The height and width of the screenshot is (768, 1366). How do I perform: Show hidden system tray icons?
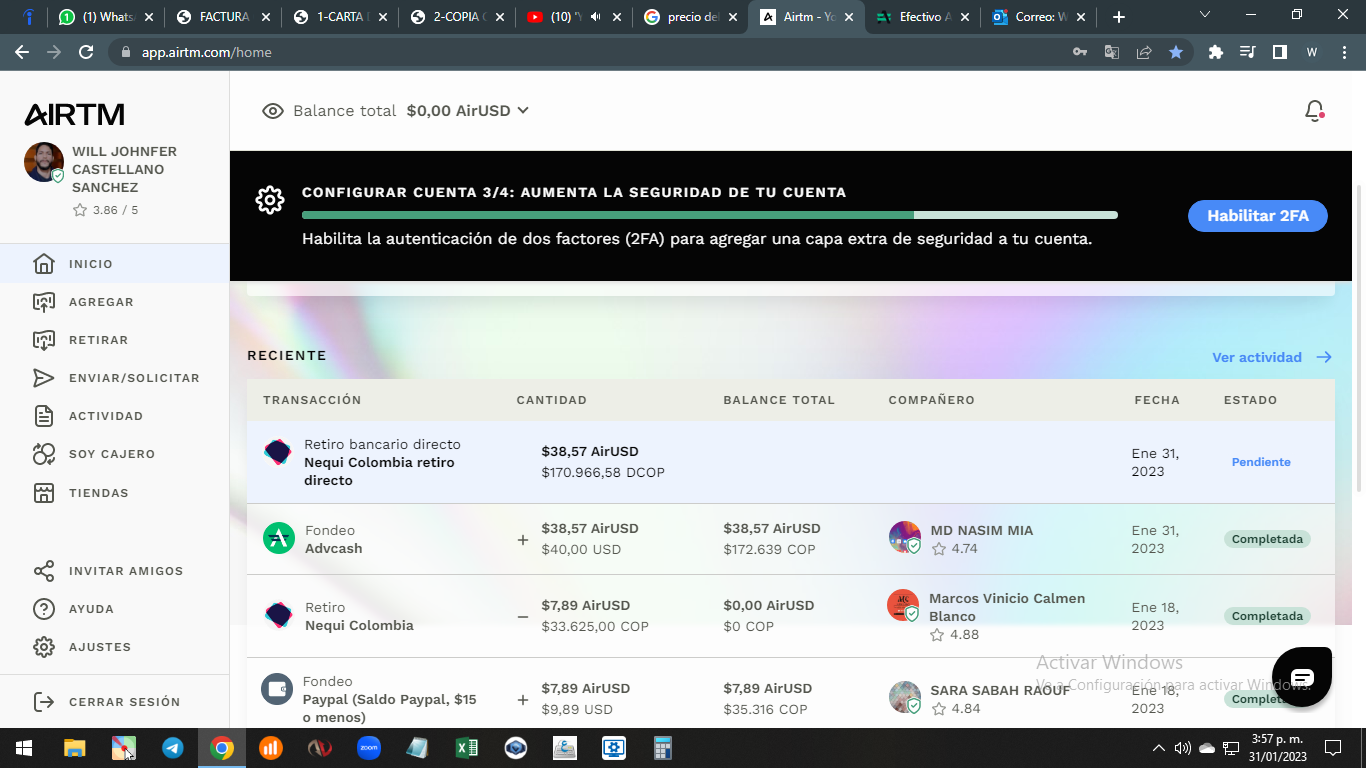point(1159,748)
